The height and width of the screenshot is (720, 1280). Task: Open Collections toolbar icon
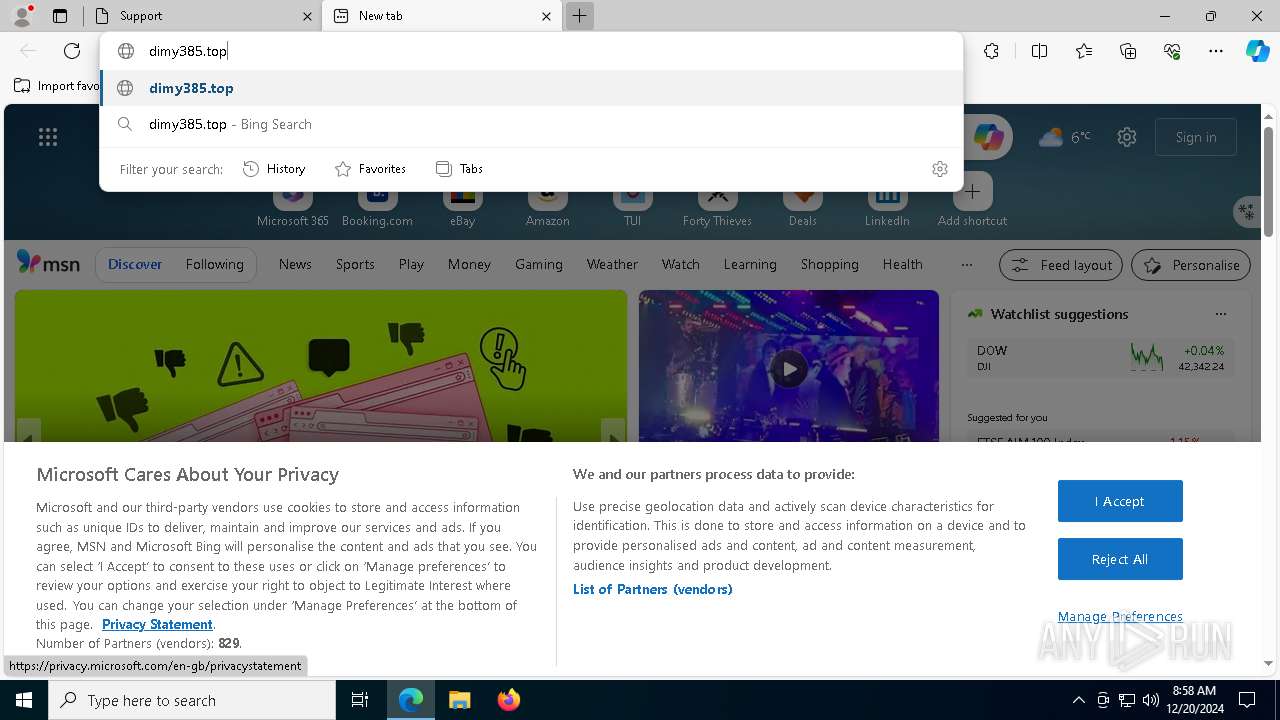point(1128,51)
